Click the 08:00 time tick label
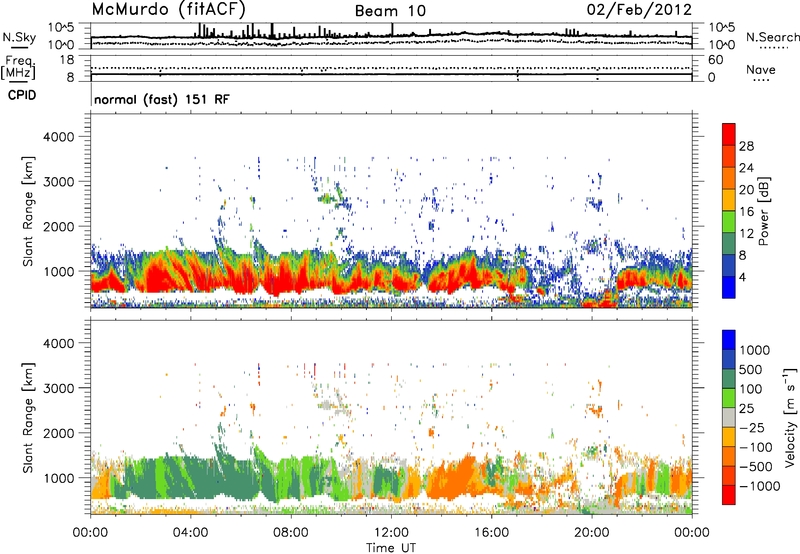Image resolution: width=800 pixels, height=554 pixels. coord(290,533)
